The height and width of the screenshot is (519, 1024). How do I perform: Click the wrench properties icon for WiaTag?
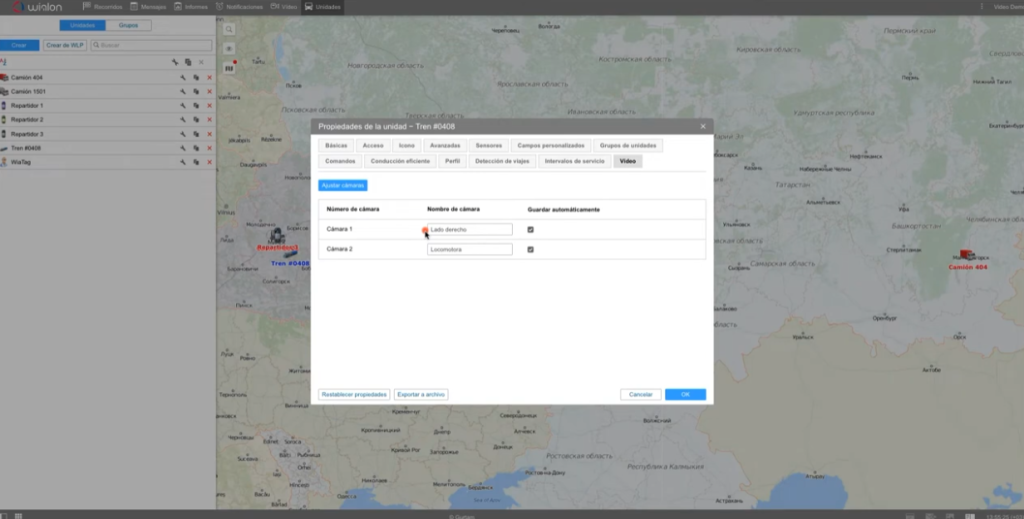[183, 162]
